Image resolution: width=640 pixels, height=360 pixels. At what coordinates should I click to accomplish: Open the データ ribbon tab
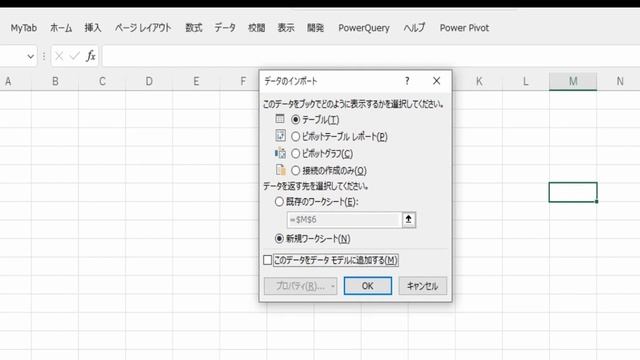click(x=225, y=28)
